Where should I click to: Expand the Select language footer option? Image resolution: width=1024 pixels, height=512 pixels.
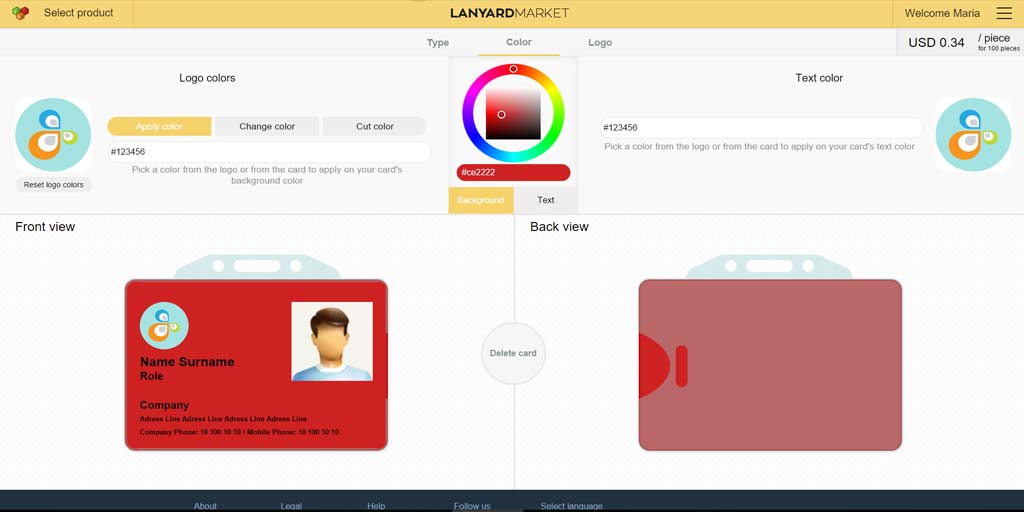[571, 506]
